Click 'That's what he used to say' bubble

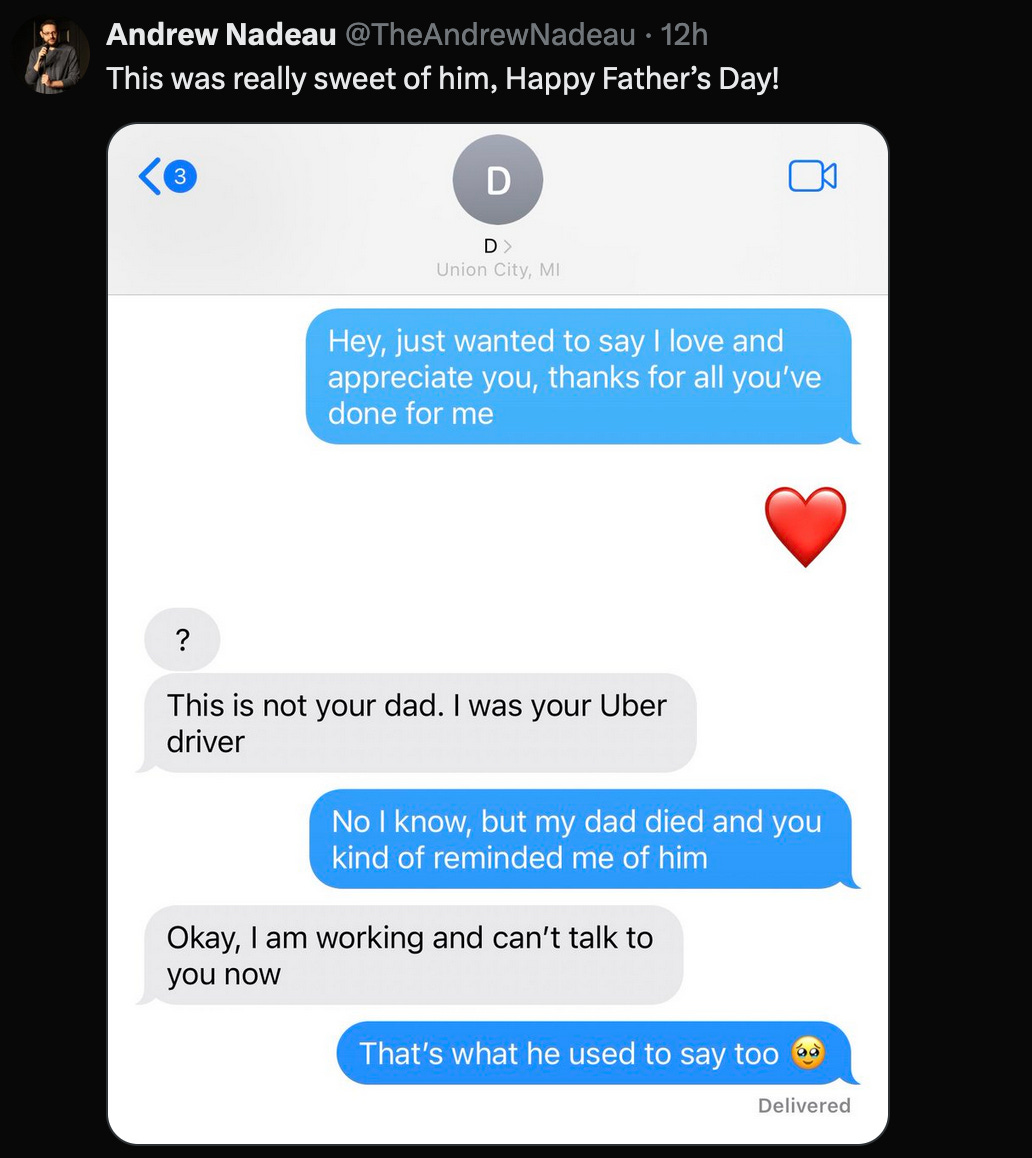pos(594,1053)
